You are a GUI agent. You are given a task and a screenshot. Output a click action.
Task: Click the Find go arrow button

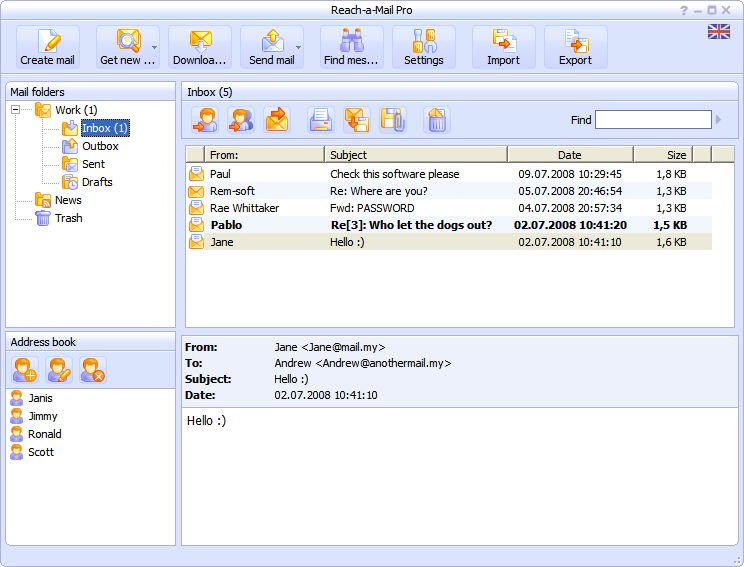[x=718, y=120]
